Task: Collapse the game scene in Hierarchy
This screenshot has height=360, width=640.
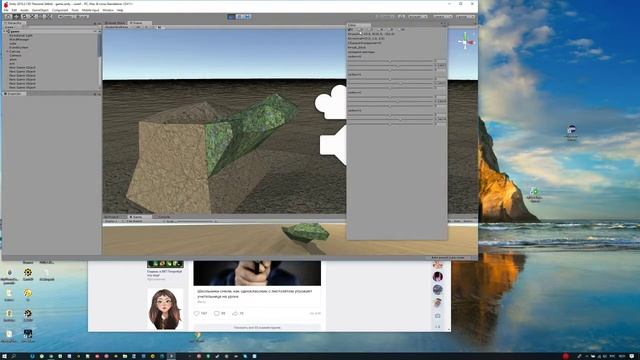Action: click(5, 31)
